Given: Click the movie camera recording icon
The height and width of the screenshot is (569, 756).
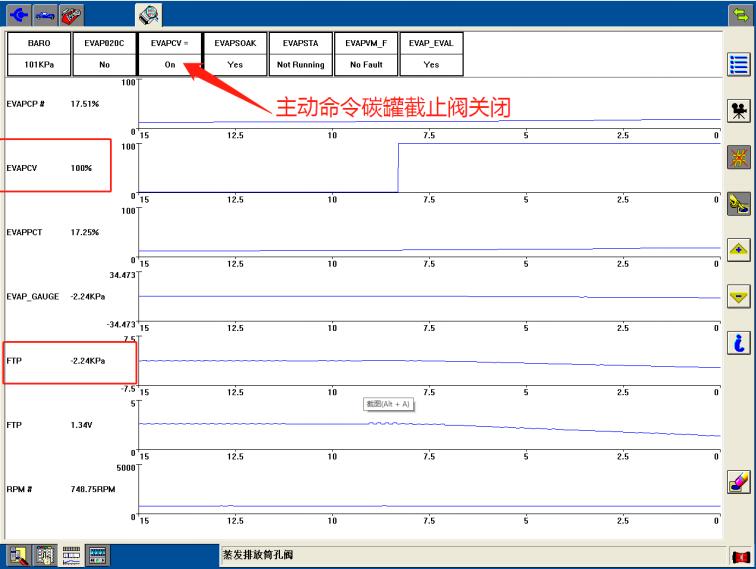Looking at the screenshot, I should click(739, 111).
